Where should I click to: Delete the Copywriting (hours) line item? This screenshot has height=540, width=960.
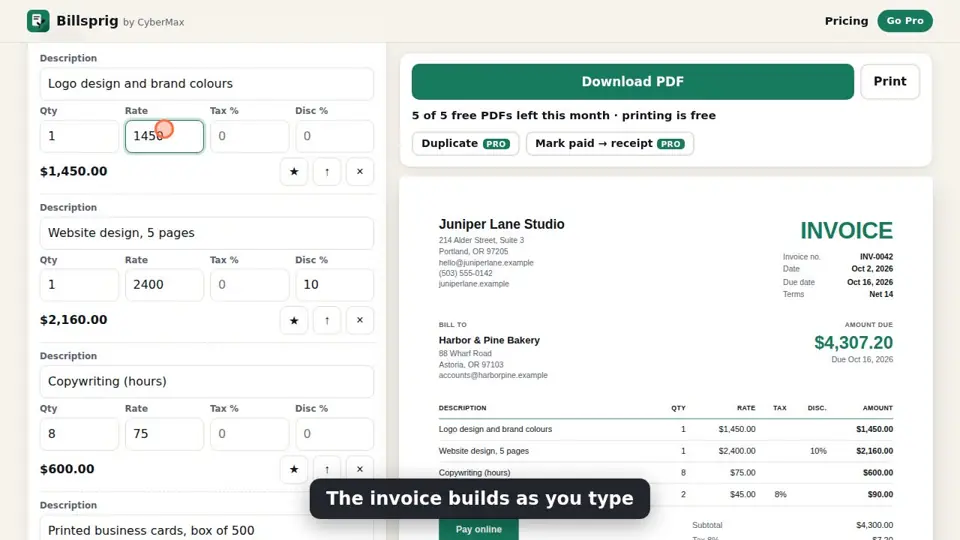(x=360, y=469)
